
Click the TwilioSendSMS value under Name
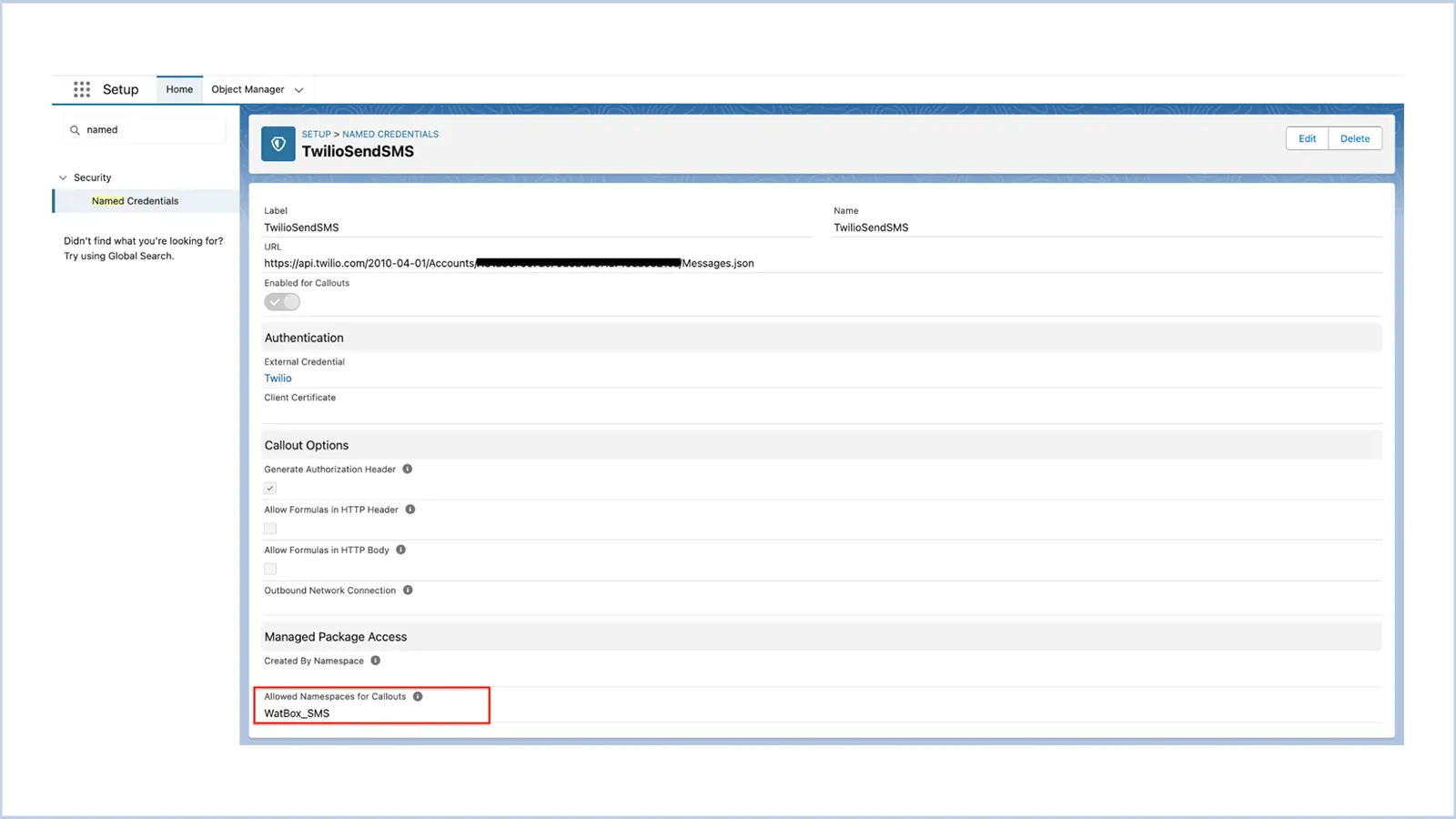click(871, 227)
